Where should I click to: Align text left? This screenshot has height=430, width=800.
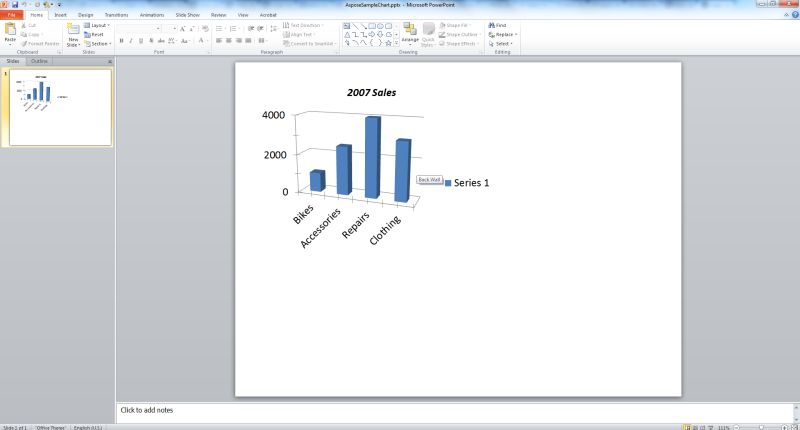pos(219,41)
